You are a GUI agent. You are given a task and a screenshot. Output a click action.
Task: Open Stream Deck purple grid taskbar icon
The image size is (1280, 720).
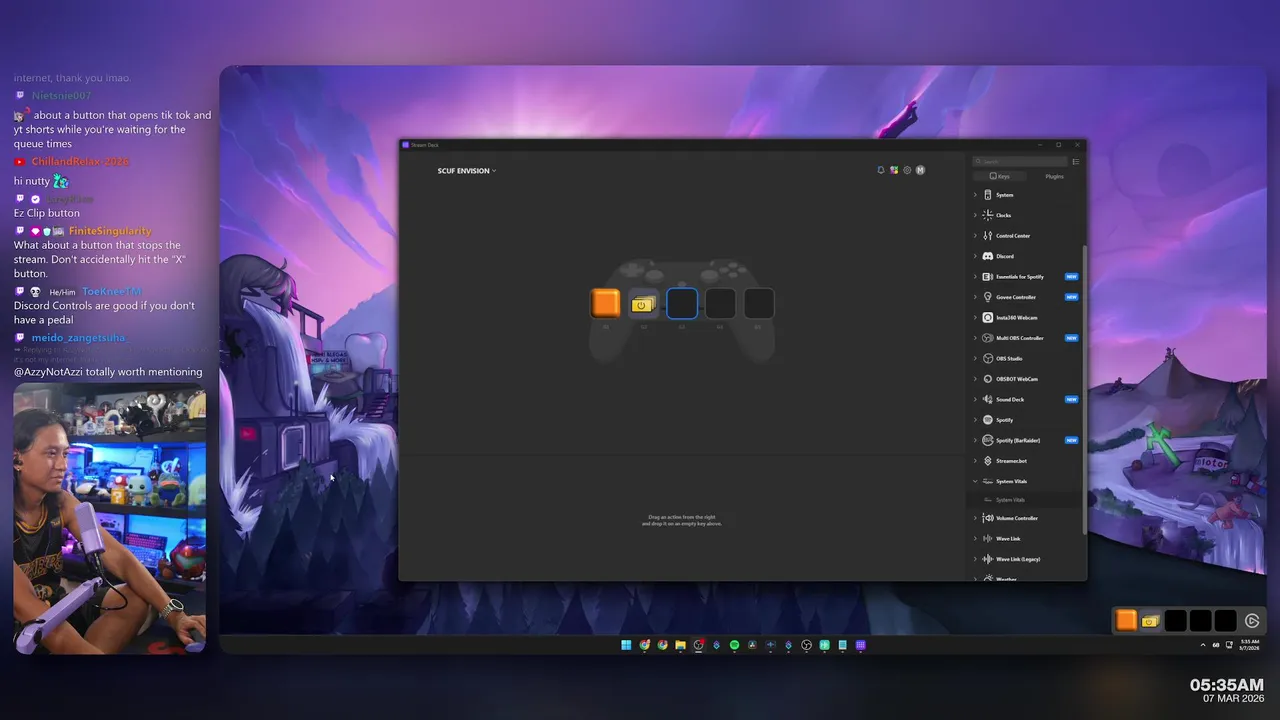point(860,645)
